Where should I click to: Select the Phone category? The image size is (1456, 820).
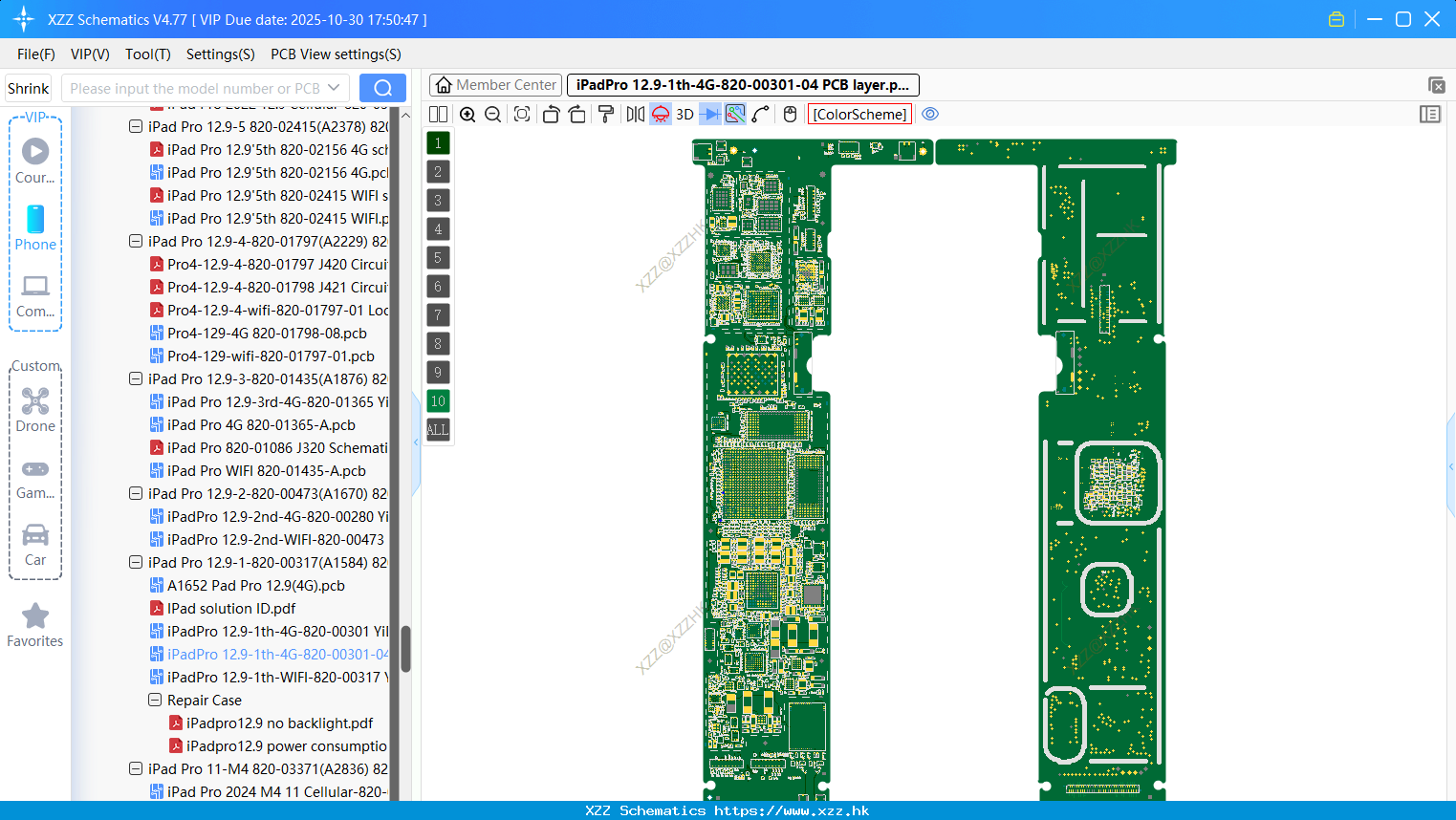[x=35, y=228]
